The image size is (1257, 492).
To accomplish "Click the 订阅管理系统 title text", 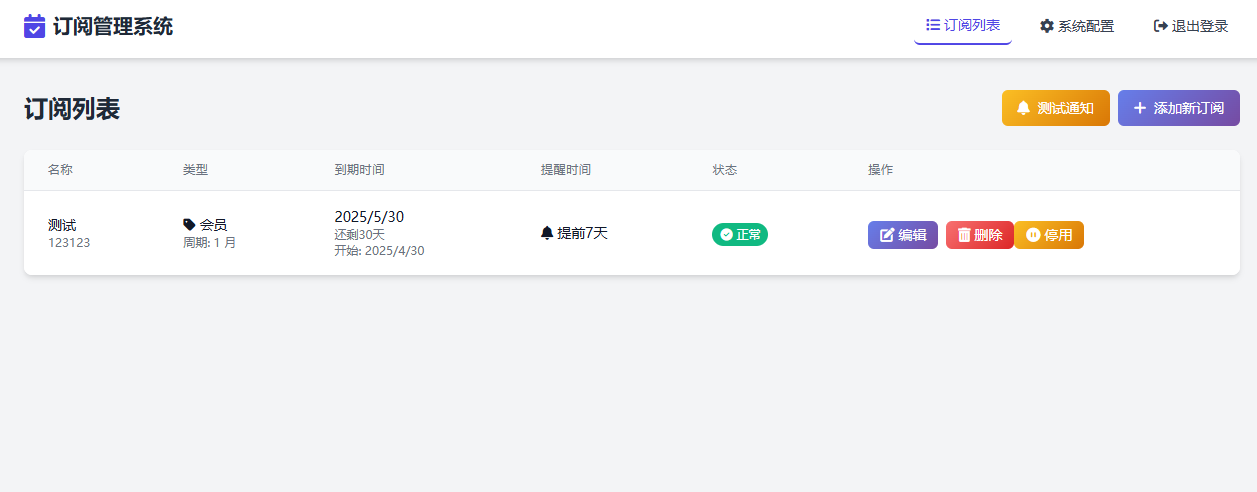I will pos(113,27).
